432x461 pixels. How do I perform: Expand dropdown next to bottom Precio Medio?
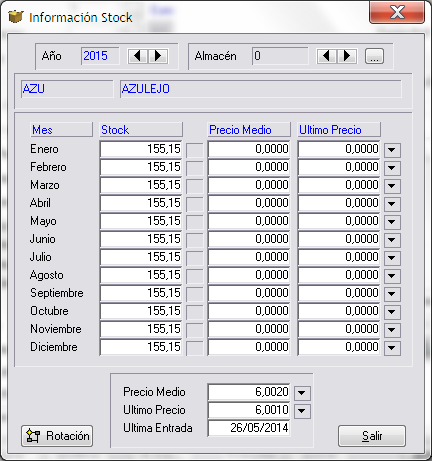(302, 393)
